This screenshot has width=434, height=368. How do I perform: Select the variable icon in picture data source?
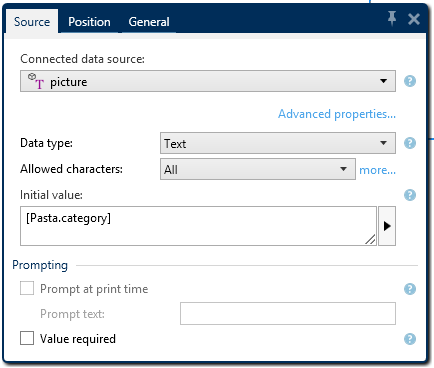coord(36,81)
